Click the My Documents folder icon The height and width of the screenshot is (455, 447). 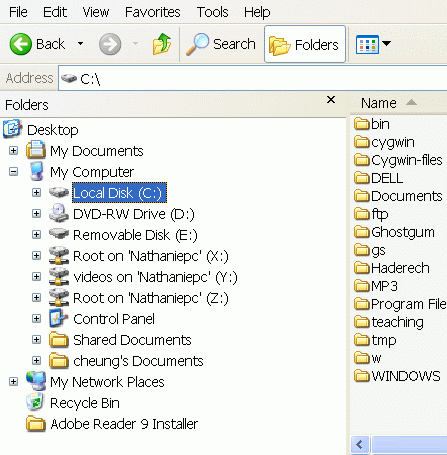(x=36, y=150)
